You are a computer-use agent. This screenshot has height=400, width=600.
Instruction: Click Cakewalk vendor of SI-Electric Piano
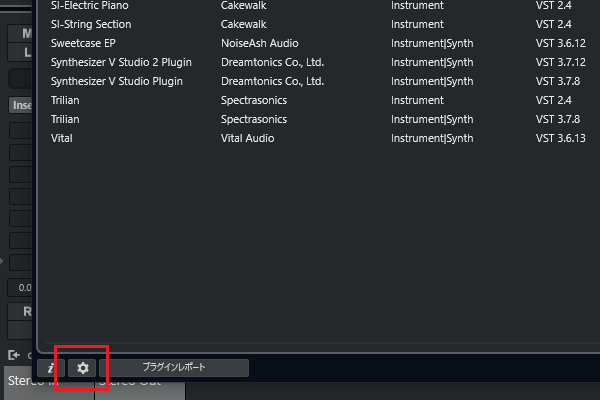(x=243, y=5)
